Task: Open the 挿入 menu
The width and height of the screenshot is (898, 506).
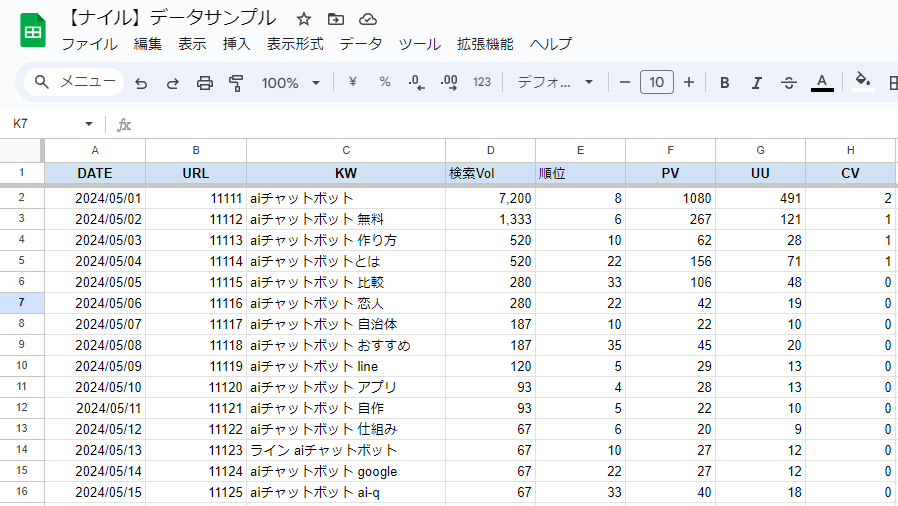Action: [x=237, y=44]
